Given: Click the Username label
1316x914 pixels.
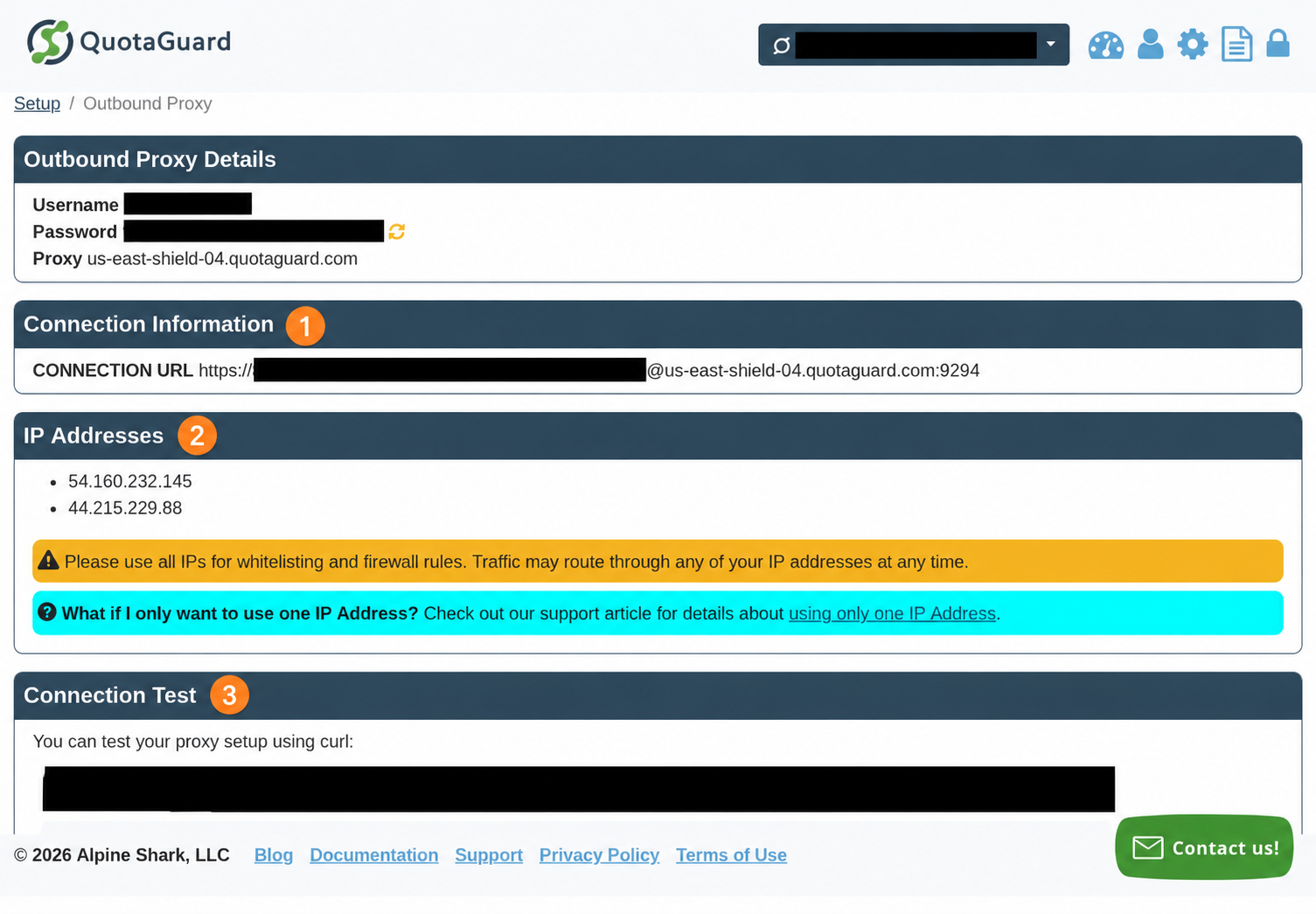Looking at the screenshot, I should pyautogui.click(x=75, y=205).
